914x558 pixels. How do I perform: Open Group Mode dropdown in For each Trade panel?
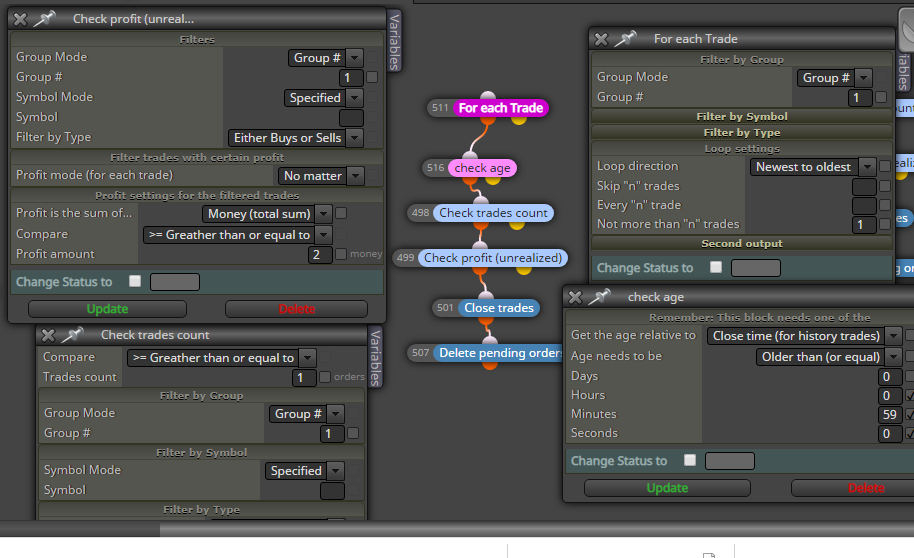(835, 78)
